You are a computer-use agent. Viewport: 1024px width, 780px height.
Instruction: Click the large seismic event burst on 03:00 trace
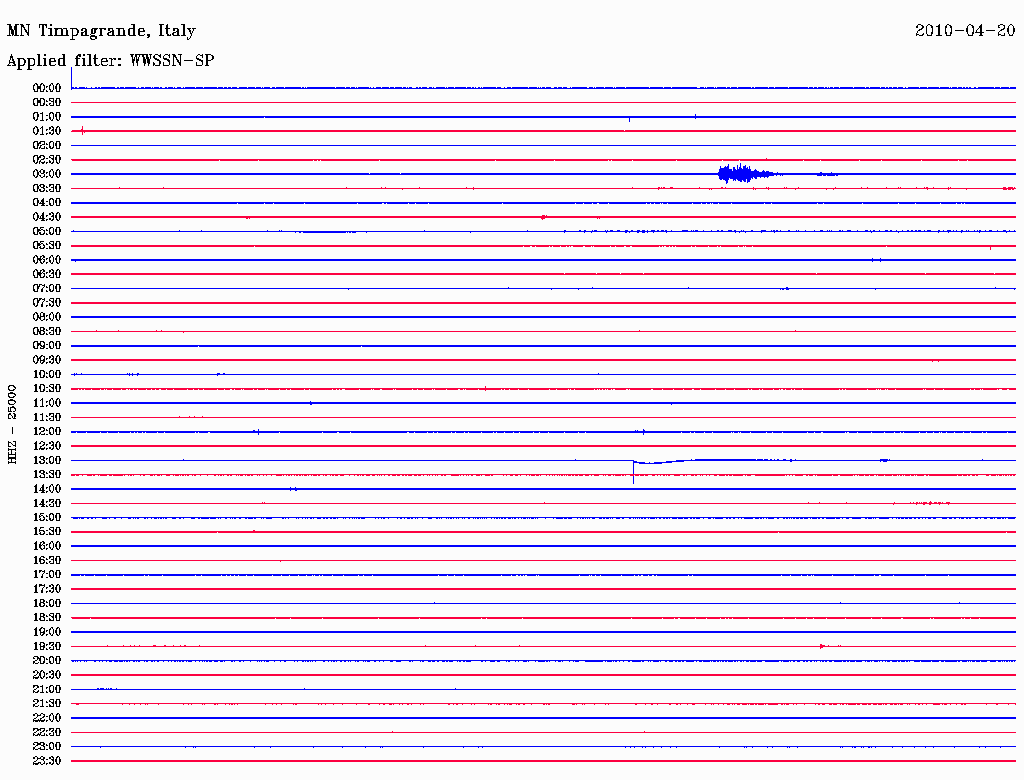click(x=748, y=174)
